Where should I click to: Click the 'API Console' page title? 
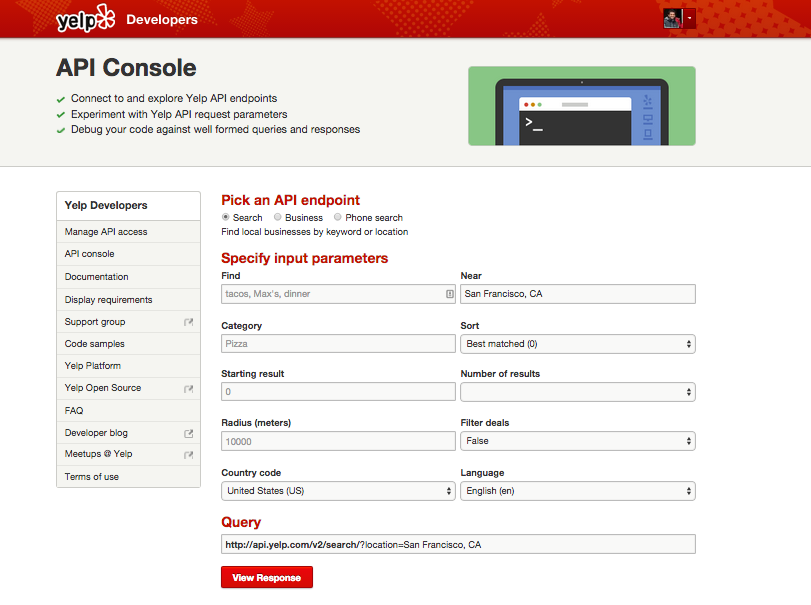pos(126,68)
